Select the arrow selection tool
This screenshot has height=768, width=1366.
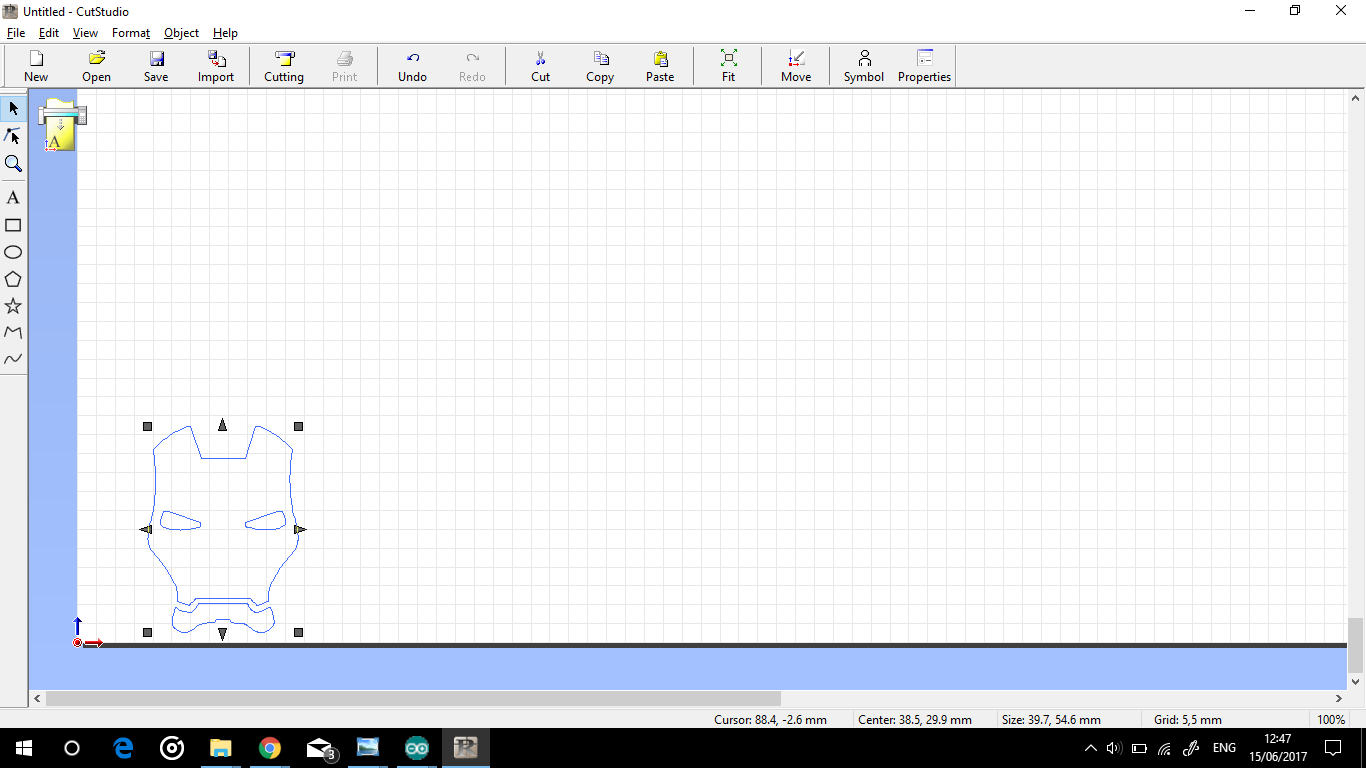13,108
